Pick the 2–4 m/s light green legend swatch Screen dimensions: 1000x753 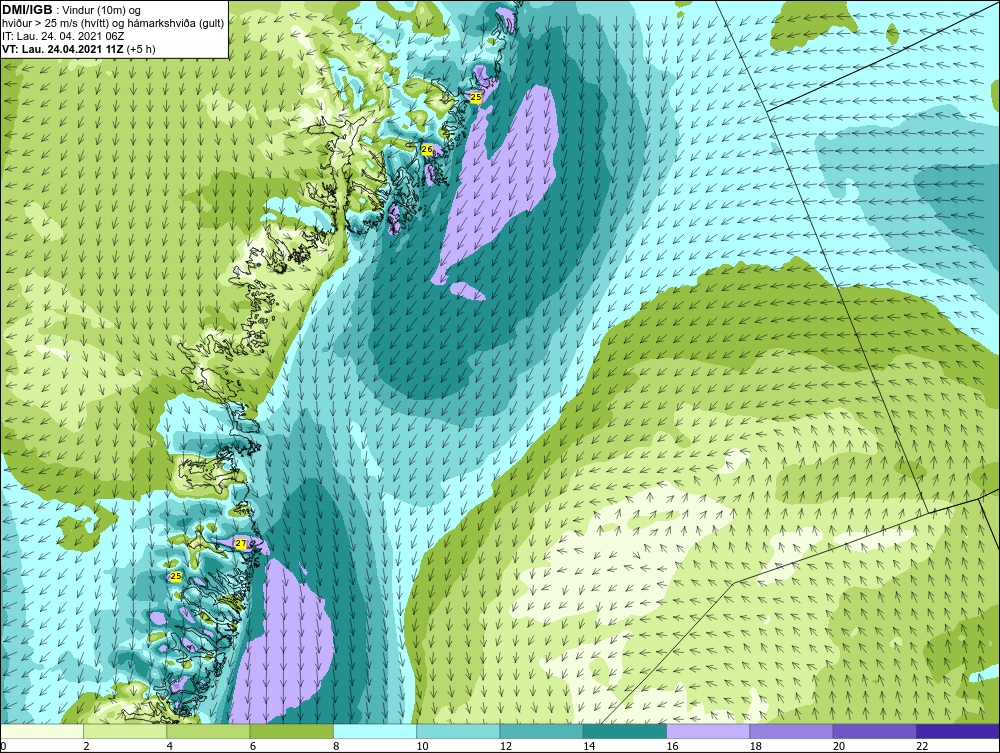point(125,731)
